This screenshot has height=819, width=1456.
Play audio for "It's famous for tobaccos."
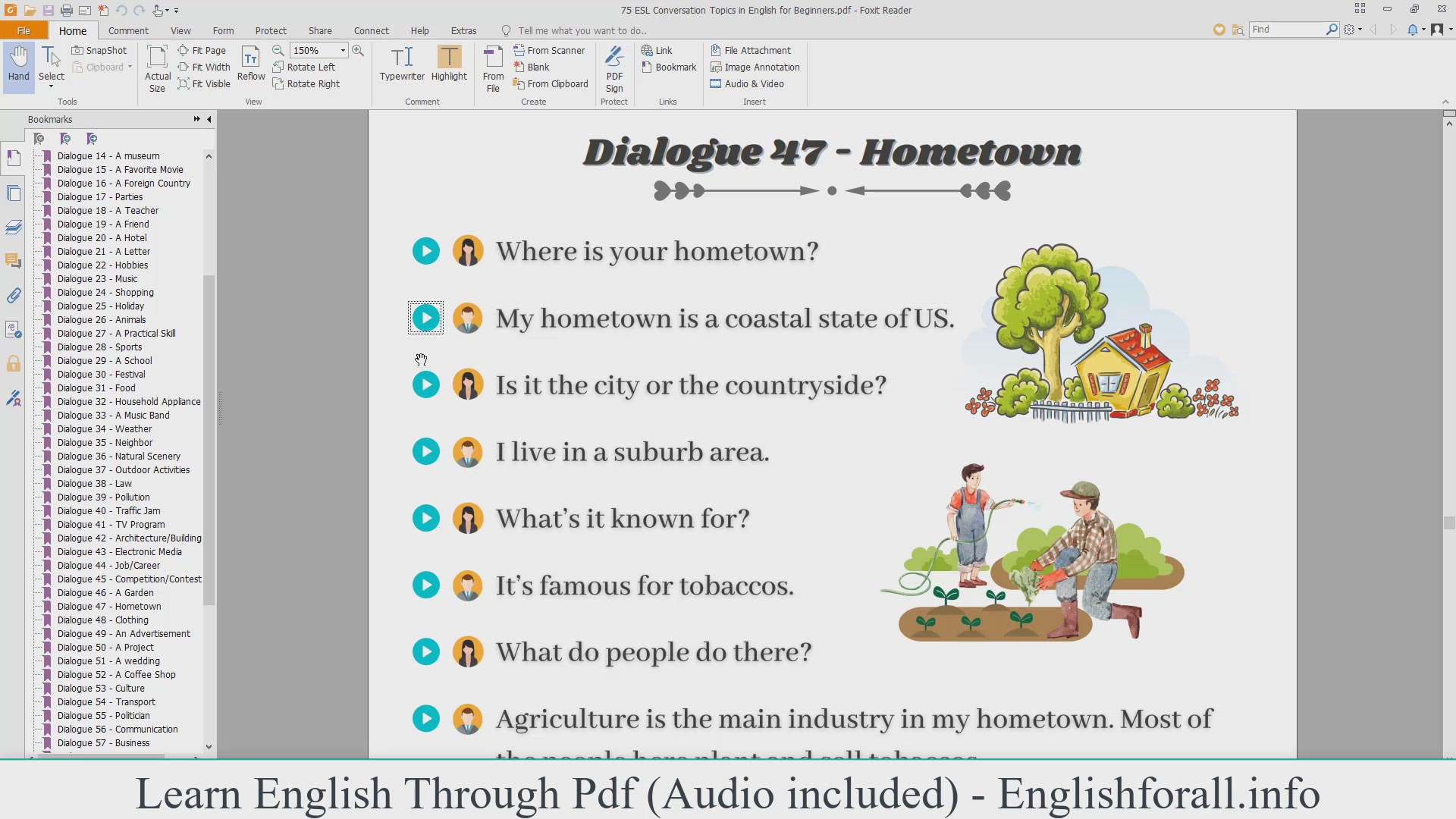click(x=426, y=585)
